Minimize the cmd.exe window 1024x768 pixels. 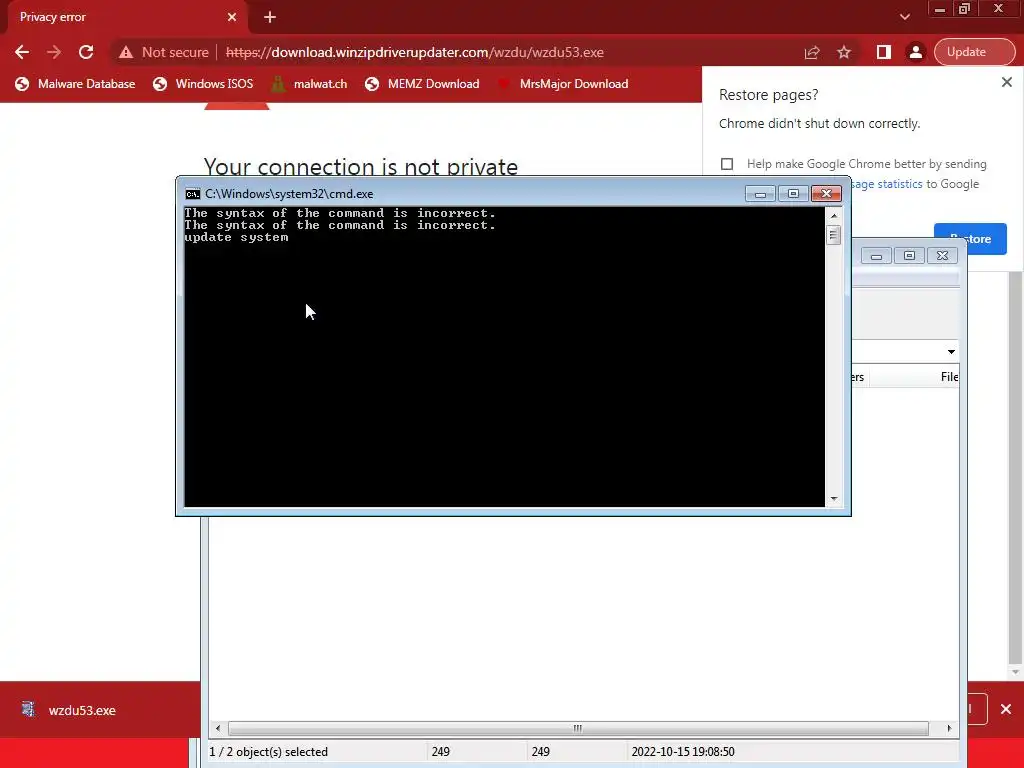(760, 194)
